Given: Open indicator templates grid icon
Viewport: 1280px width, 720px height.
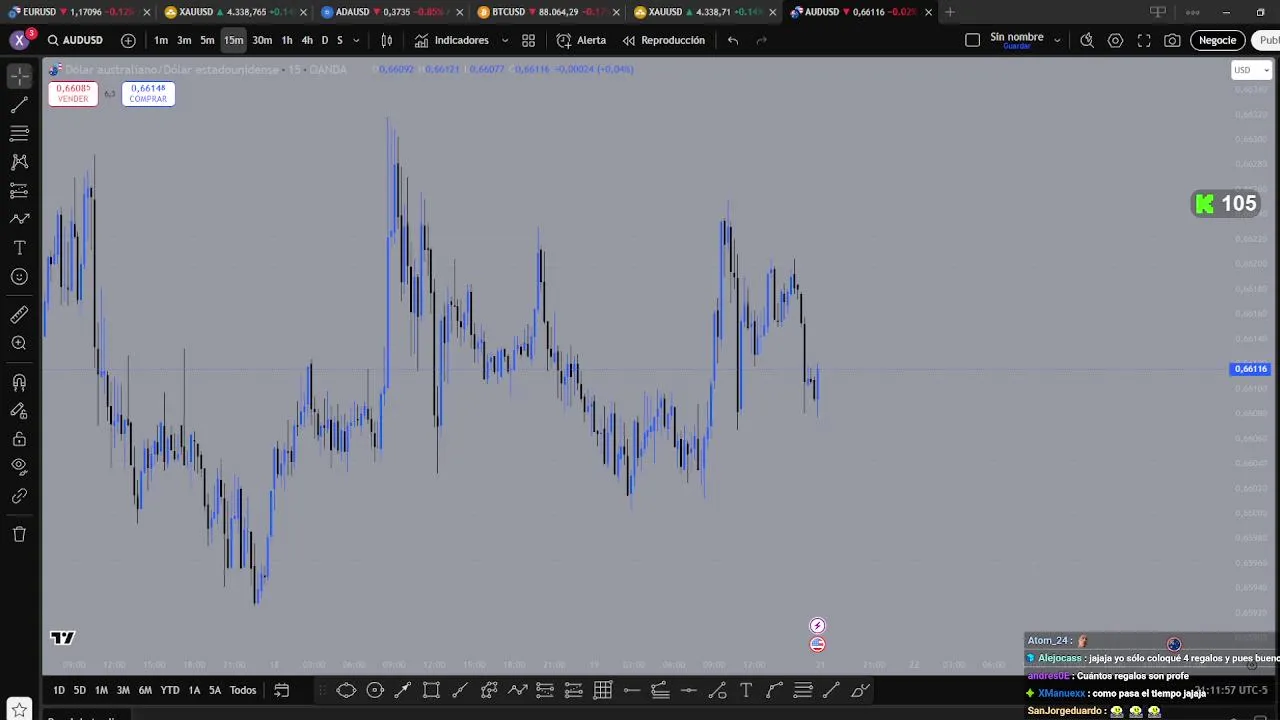Looking at the screenshot, I should point(528,40).
